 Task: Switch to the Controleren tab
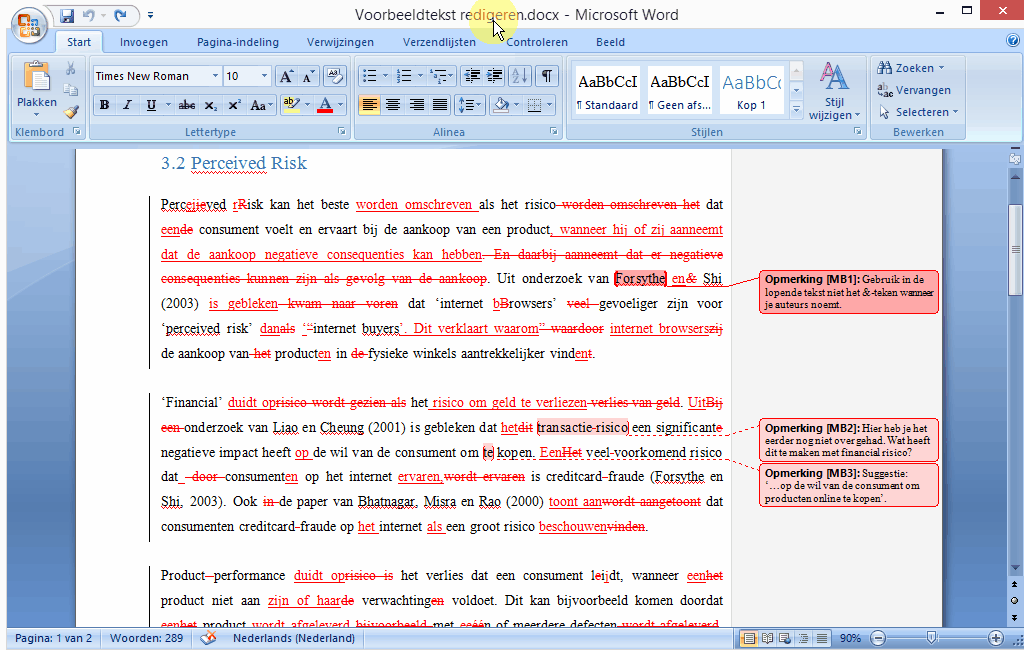(x=537, y=42)
